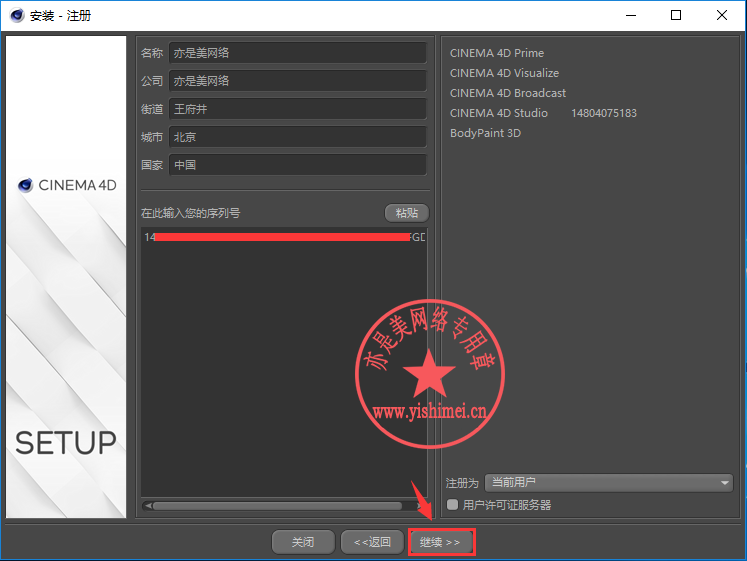Select CINEMA 4D Prime entry
Image resolution: width=747 pixels, height=561 pixels.
tap(497, 53)
